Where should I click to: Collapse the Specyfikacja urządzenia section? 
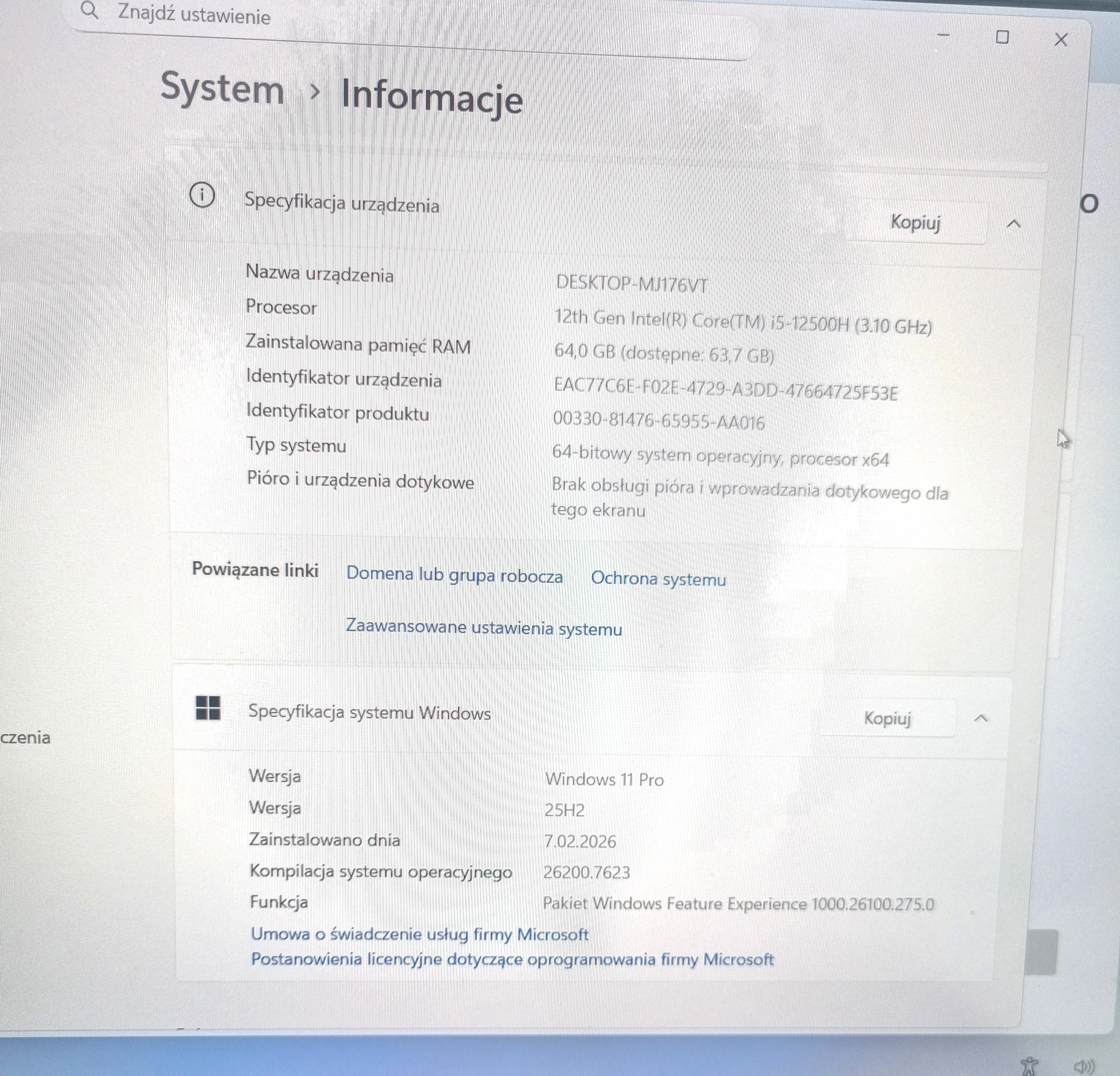pos(1013,223)
